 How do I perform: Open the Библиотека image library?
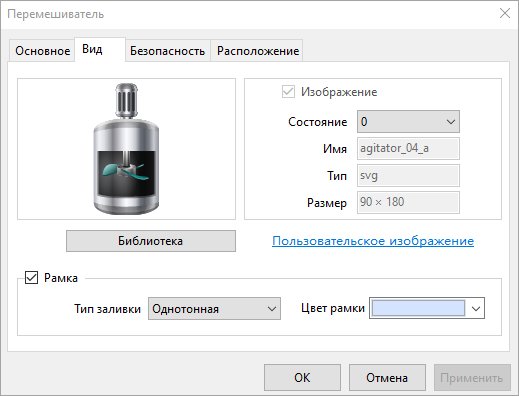point(151,241)
